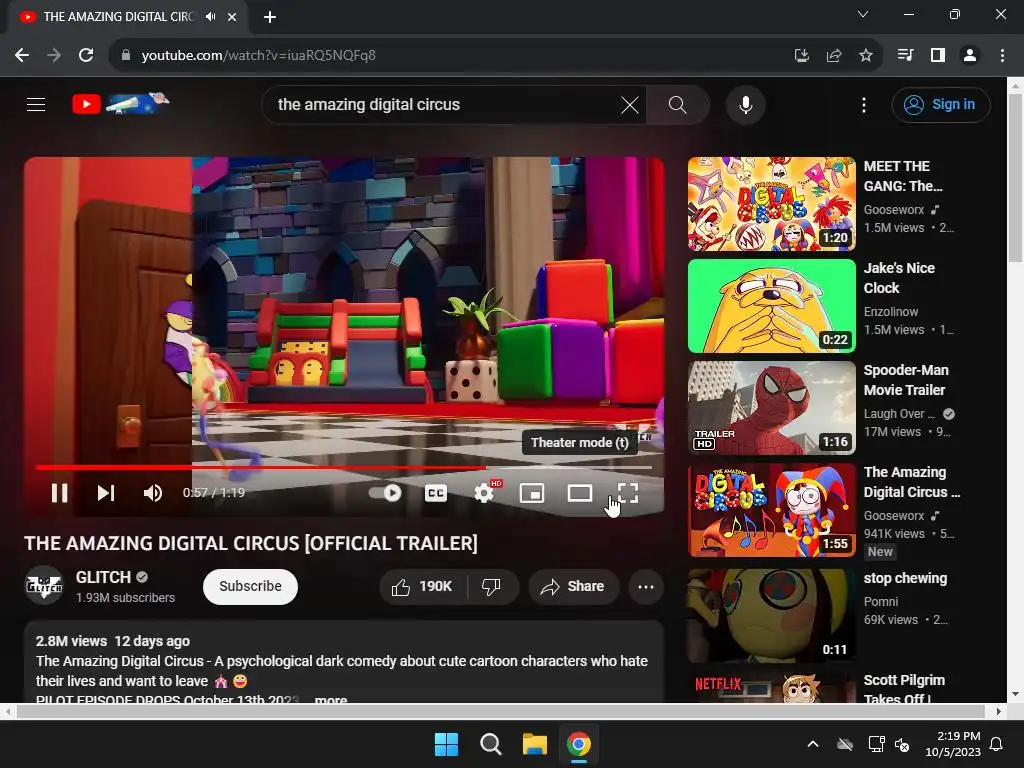Show hidden system tray icons chevron
This screenshot has height=768, width=1024.
click(812, 744)
